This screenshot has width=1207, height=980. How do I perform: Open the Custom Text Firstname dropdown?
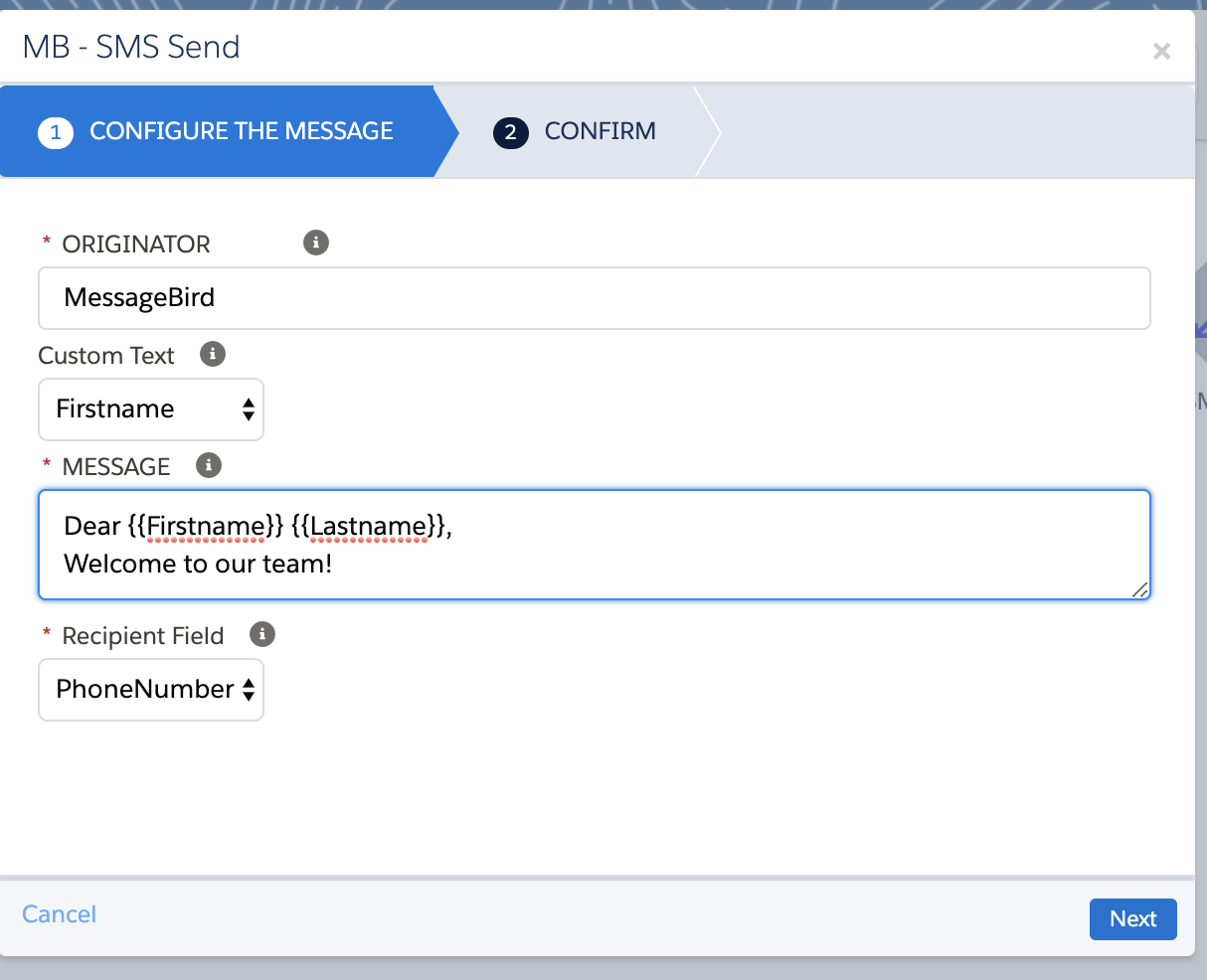click(x=151, y=409)
